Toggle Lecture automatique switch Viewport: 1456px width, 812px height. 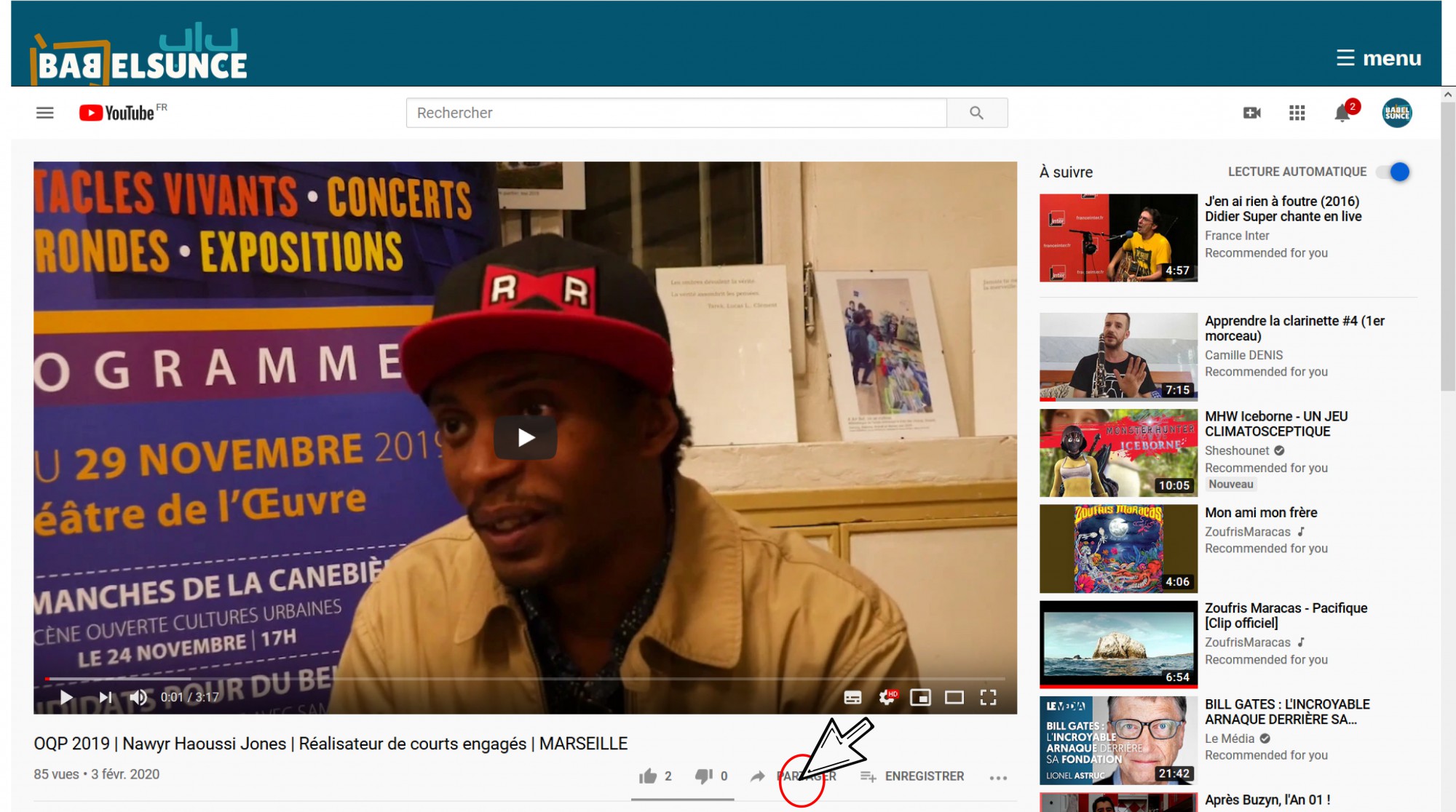click(1393, 172)
